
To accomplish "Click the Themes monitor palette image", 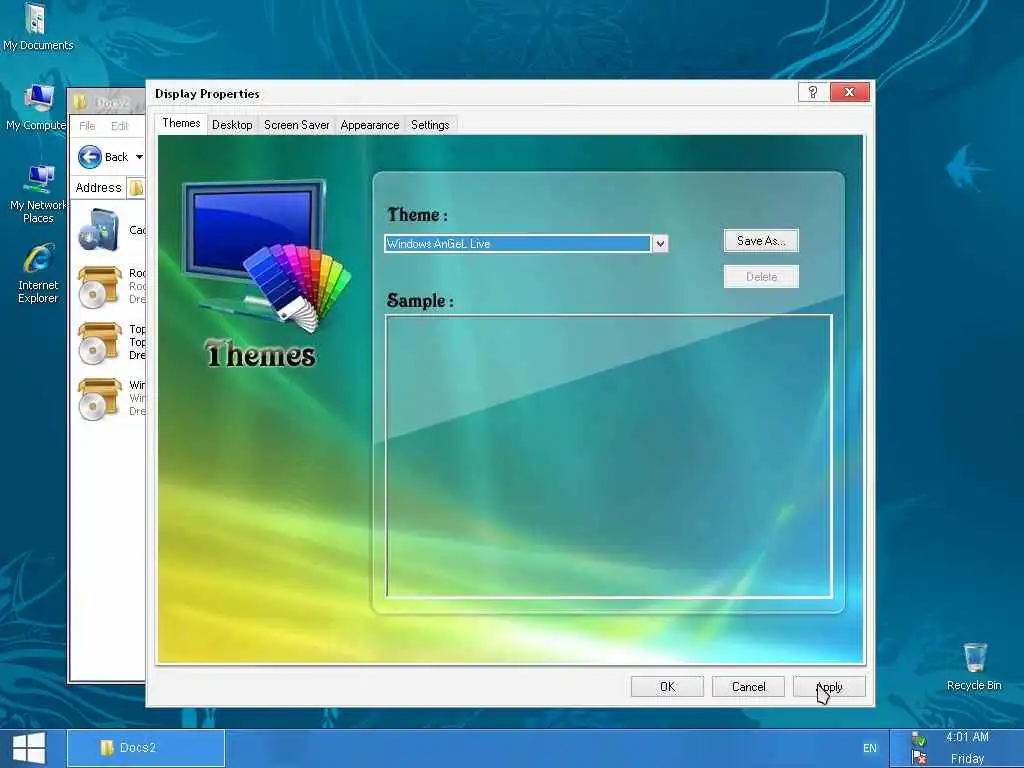I will click(264, 255).
